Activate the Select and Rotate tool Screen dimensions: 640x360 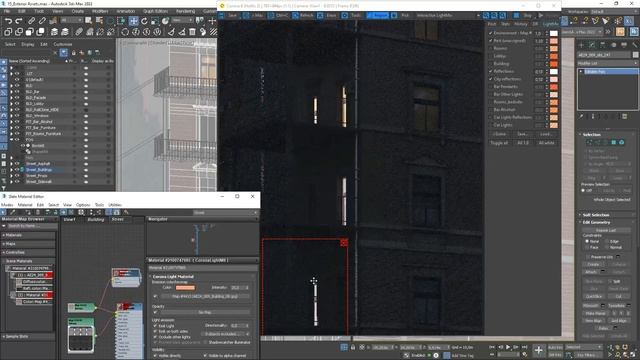144,21
